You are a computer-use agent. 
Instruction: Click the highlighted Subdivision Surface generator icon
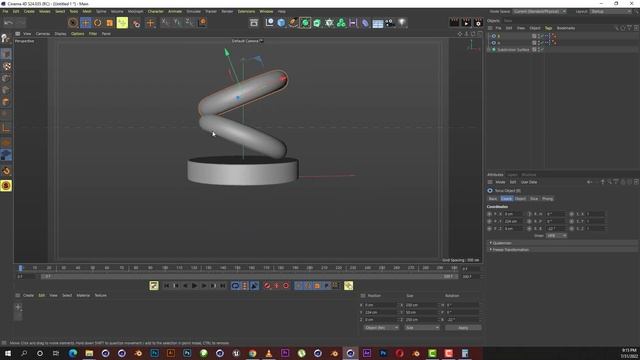[x=305, y=23]
